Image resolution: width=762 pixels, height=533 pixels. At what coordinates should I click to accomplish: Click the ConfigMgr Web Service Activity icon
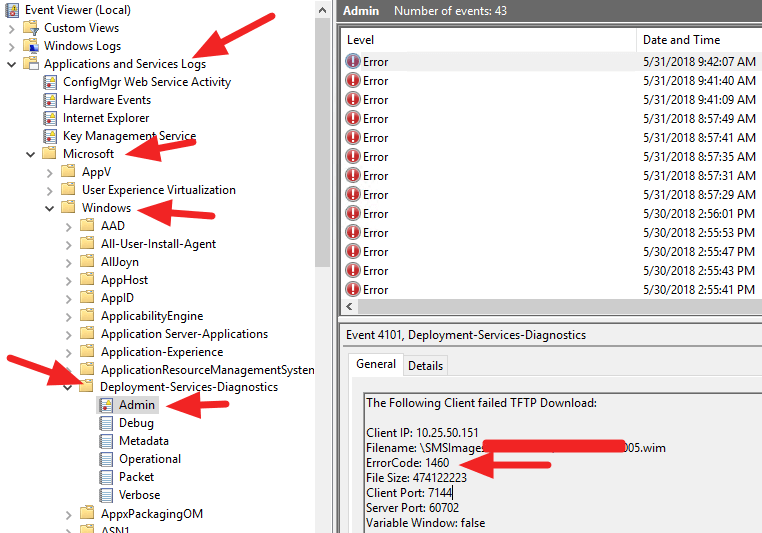51,82
